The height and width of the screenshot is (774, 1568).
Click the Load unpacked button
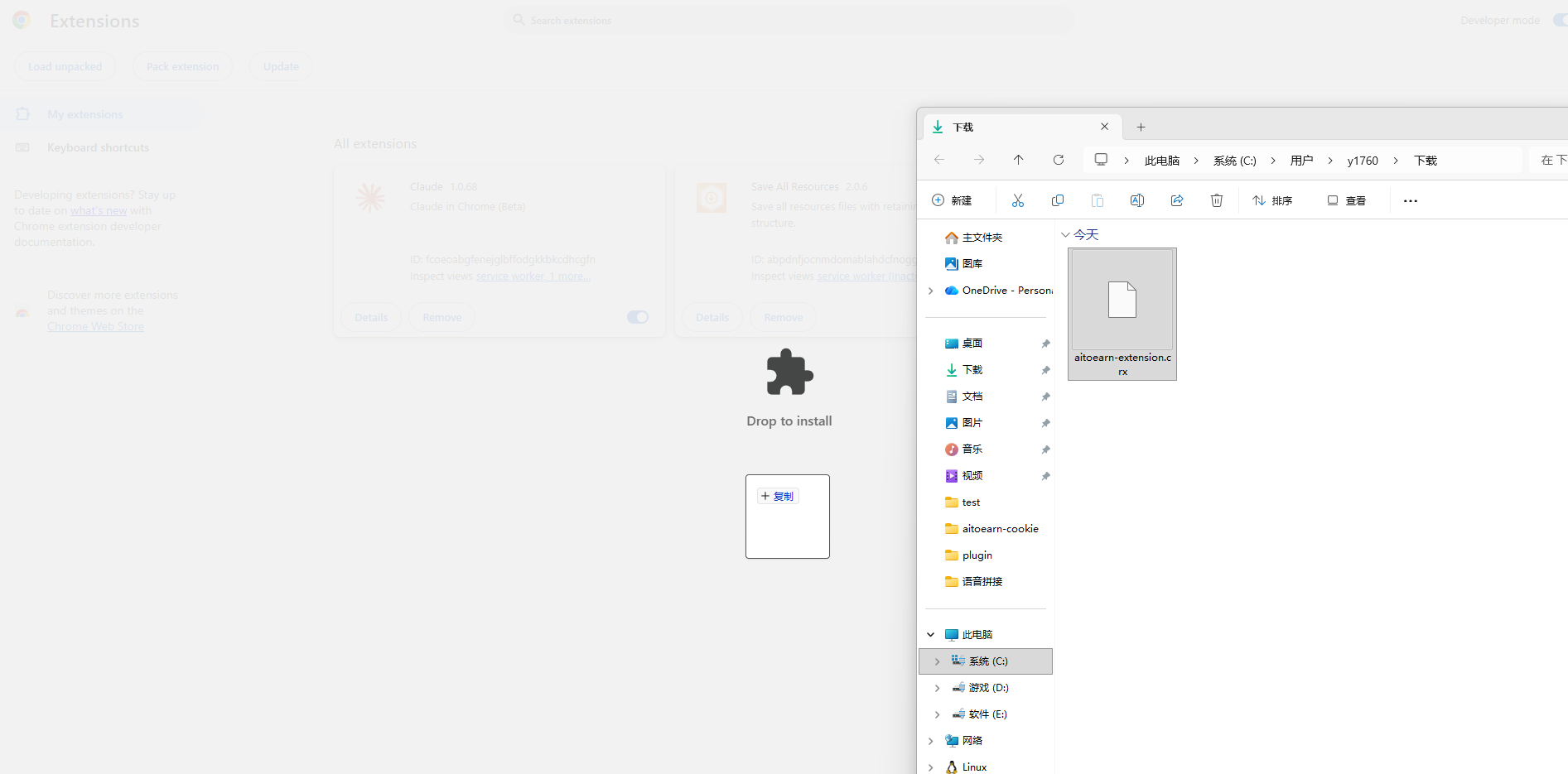pos(65,66)
